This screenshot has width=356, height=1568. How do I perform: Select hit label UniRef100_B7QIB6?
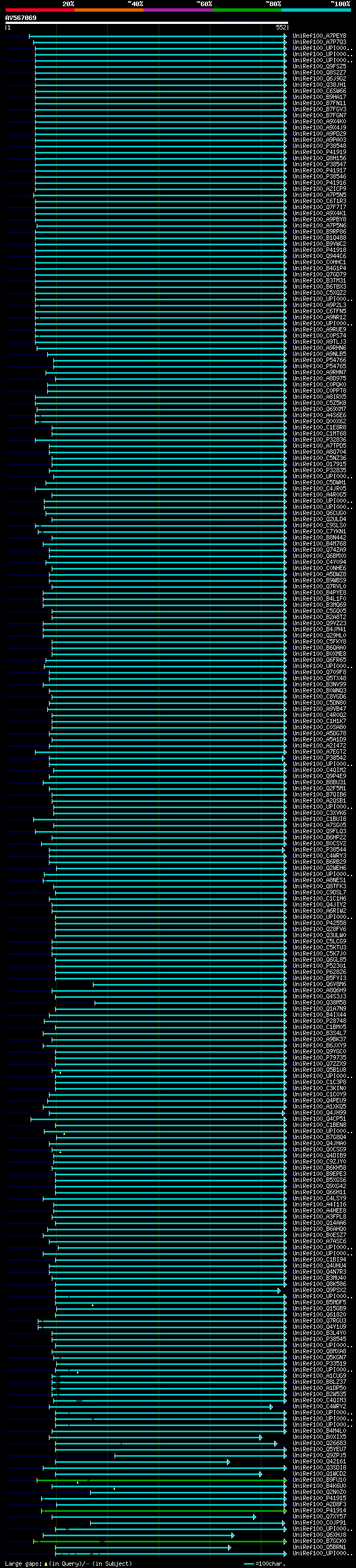pos(319,794)
